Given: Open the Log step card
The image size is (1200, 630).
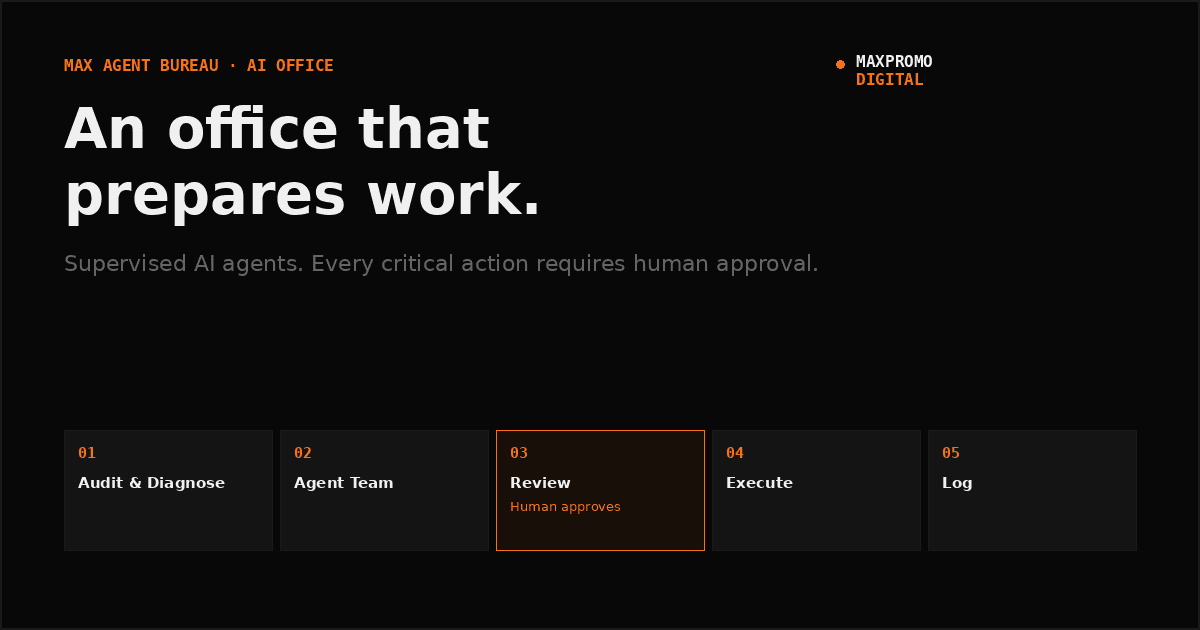Looking at the screenshot, I should pos(1032,490).
